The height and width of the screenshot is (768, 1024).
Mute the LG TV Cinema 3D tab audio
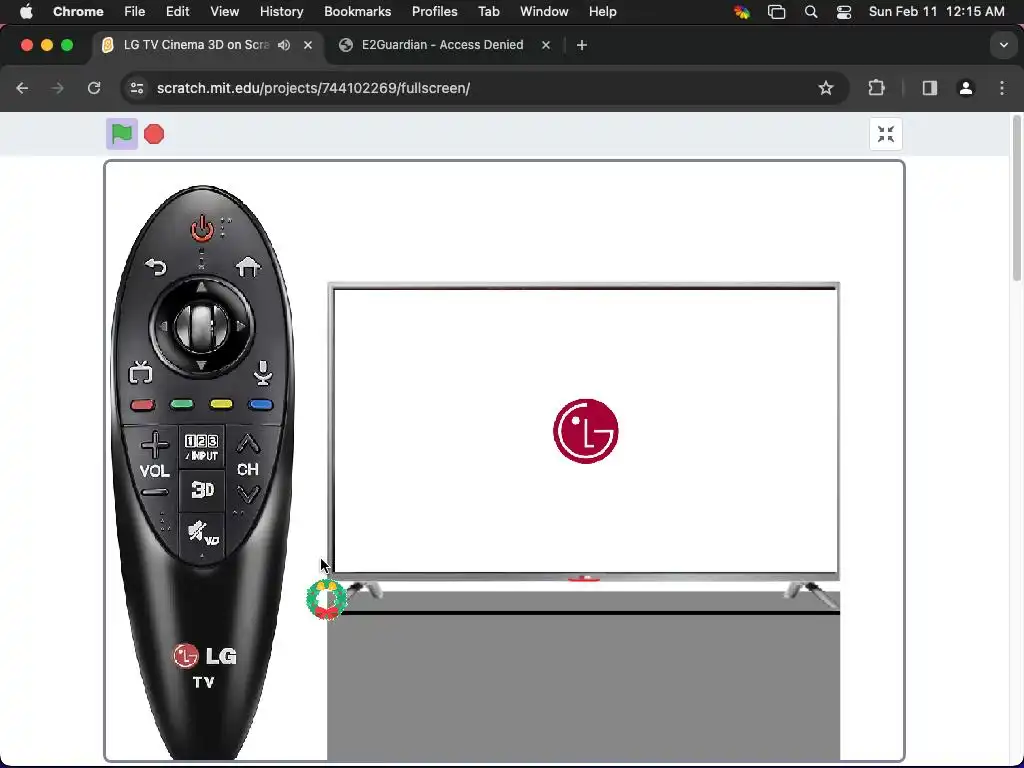(284, 45)
